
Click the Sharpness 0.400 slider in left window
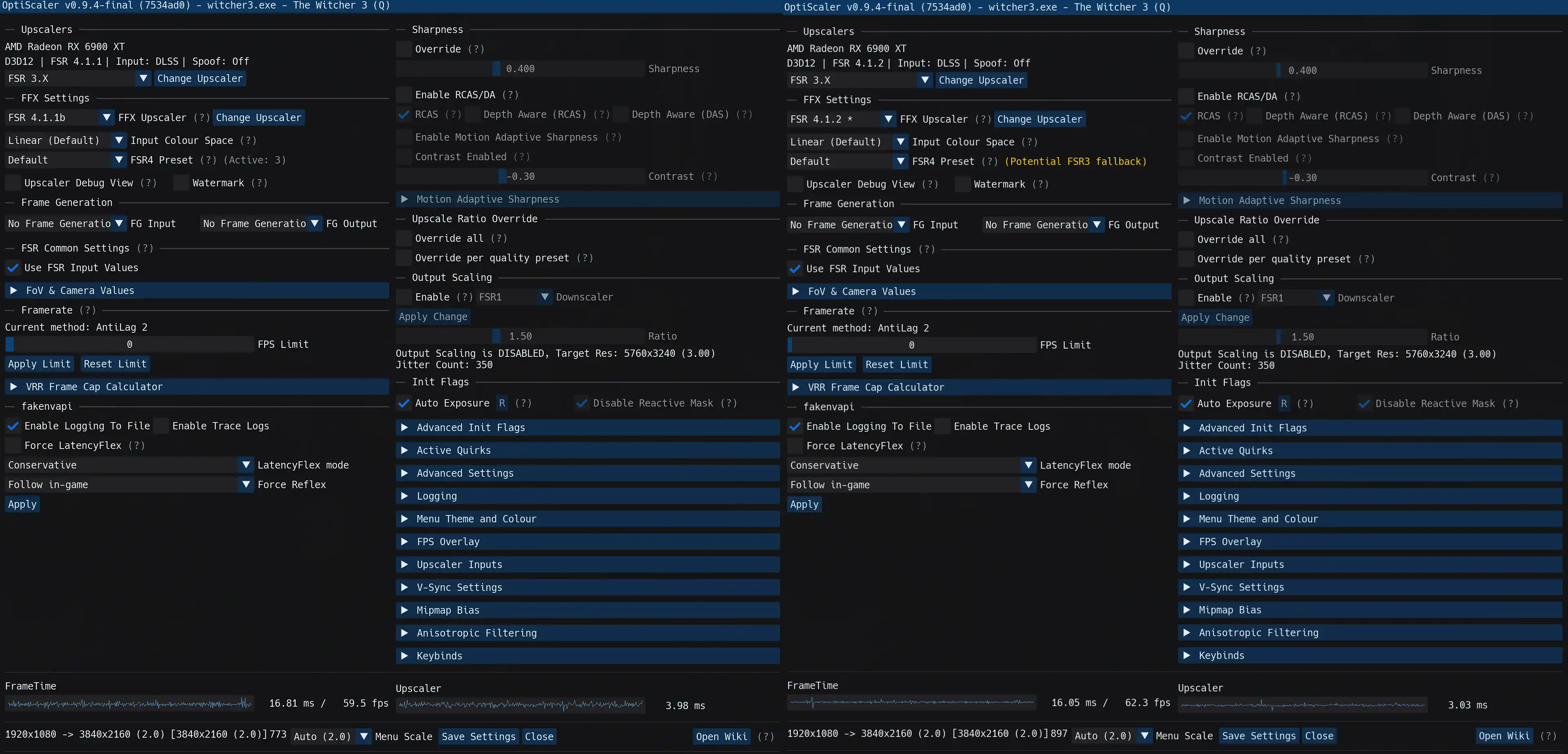click(520, 69)
